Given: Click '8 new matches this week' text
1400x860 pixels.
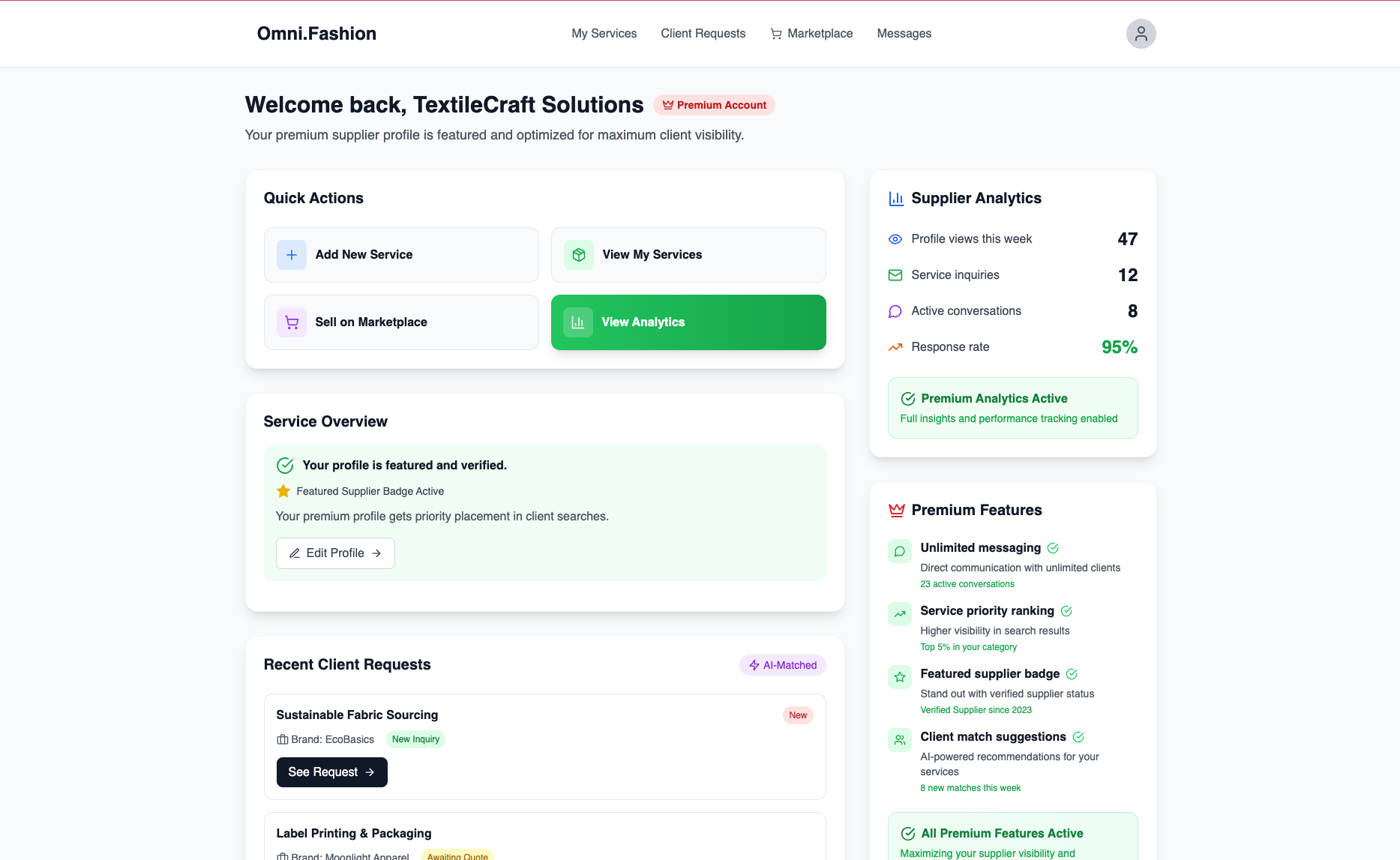Looking at the screenshot, I should tap(970, 788).
